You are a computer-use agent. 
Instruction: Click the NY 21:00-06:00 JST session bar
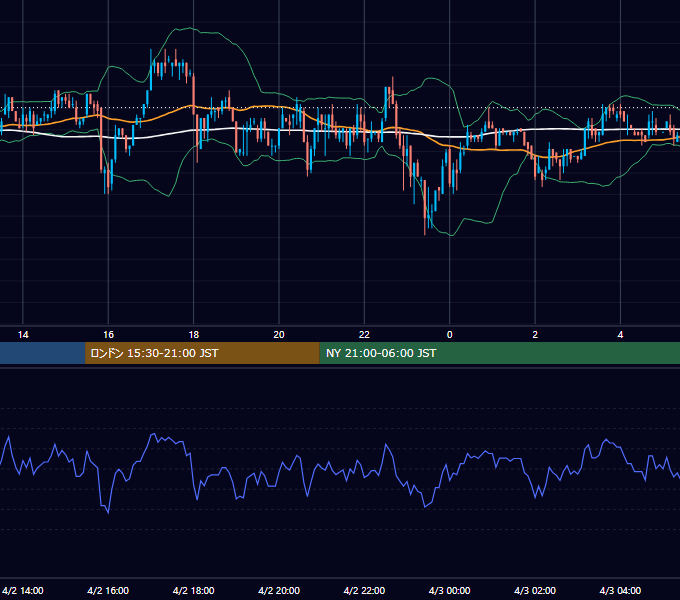click(500, 353)
